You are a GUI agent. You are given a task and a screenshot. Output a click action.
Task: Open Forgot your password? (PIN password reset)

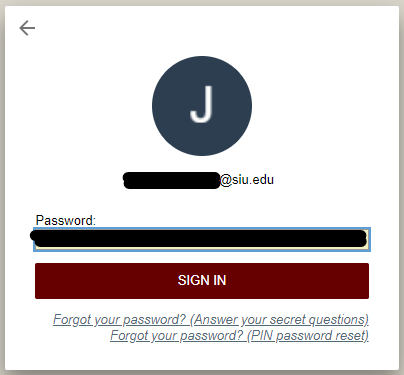click(x=239, y=335)
